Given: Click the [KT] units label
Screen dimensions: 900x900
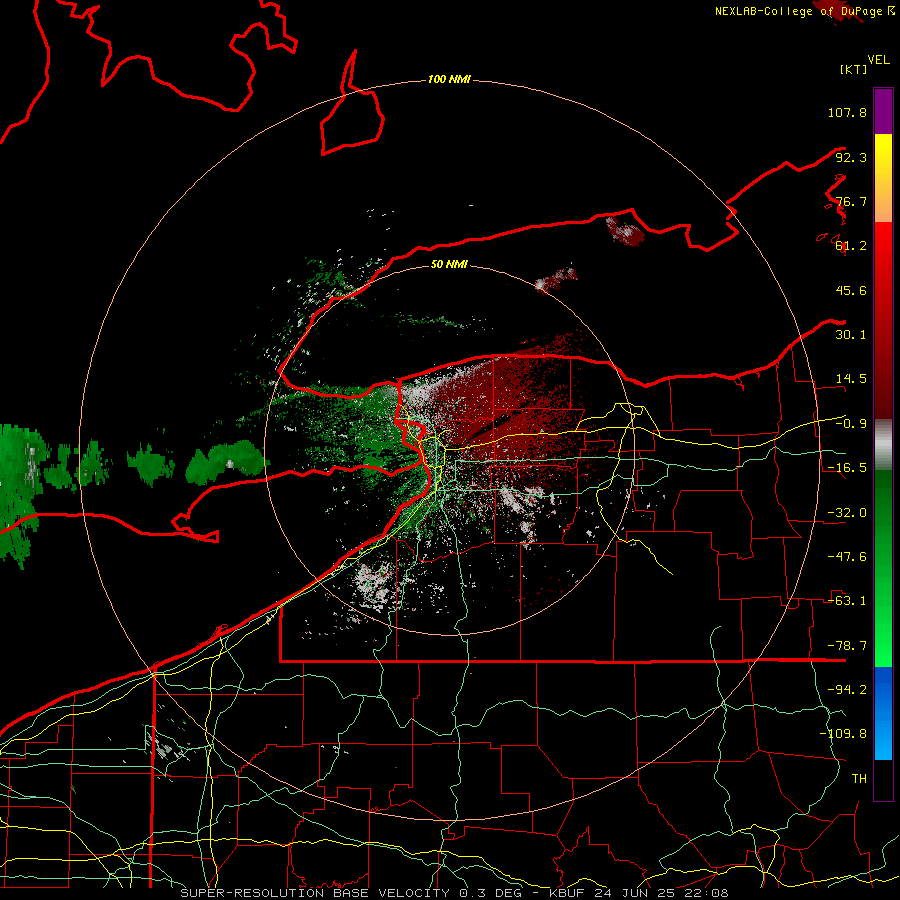Looking at the screenshot, I should [854, 69].
